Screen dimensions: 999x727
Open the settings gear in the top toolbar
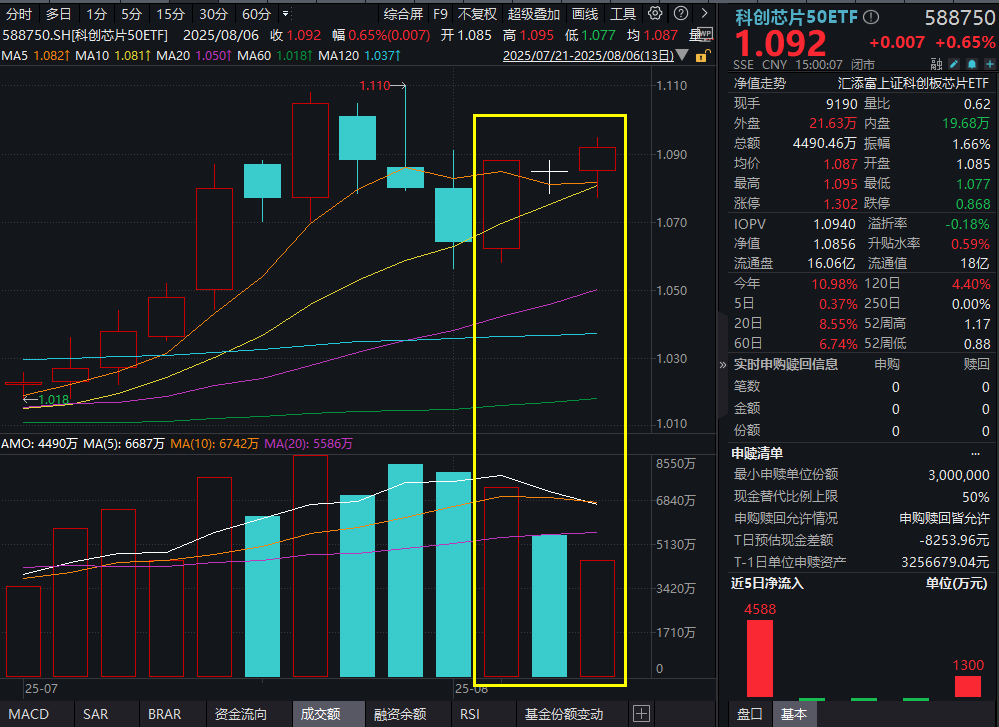(655, 13)
